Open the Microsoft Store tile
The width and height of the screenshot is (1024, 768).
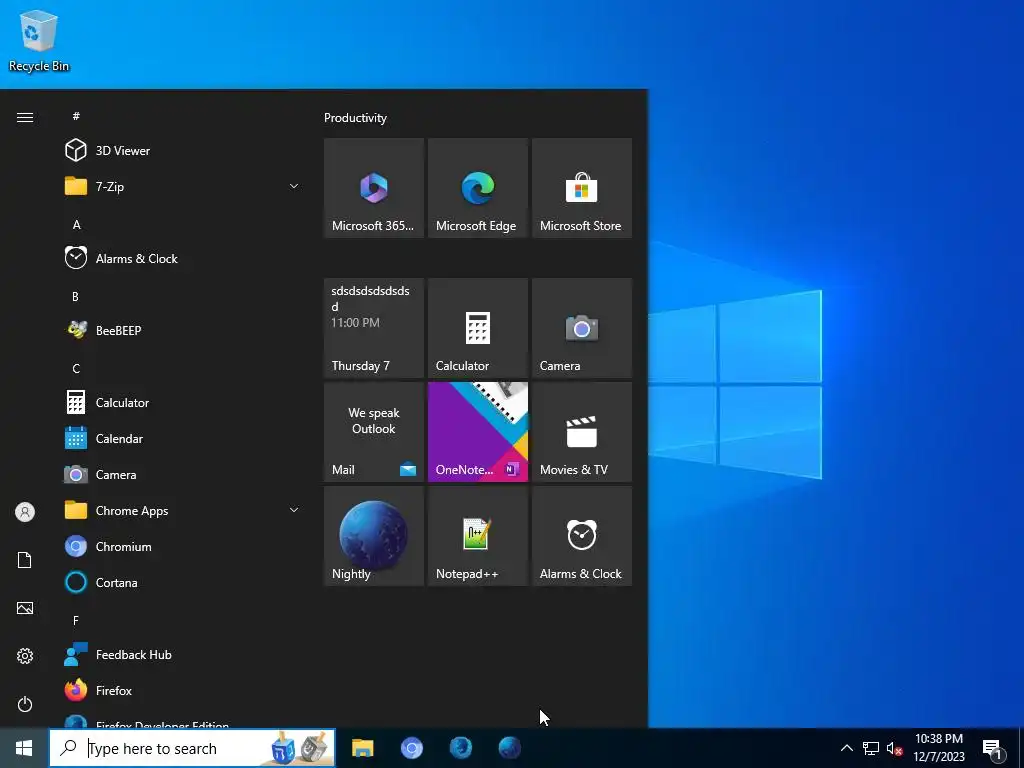click(x=582, y=188)
